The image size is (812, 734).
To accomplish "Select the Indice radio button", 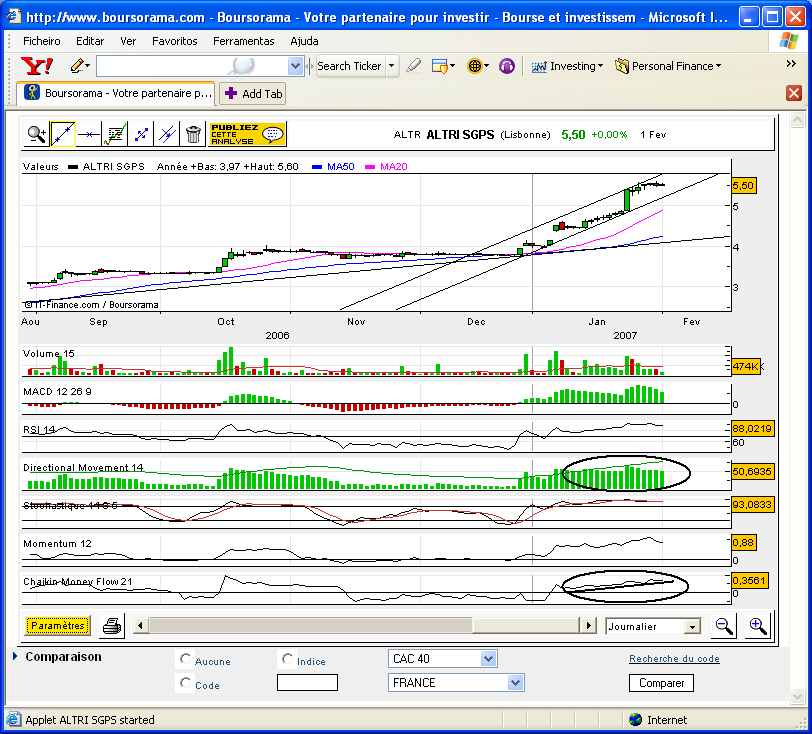I will 287,658.
